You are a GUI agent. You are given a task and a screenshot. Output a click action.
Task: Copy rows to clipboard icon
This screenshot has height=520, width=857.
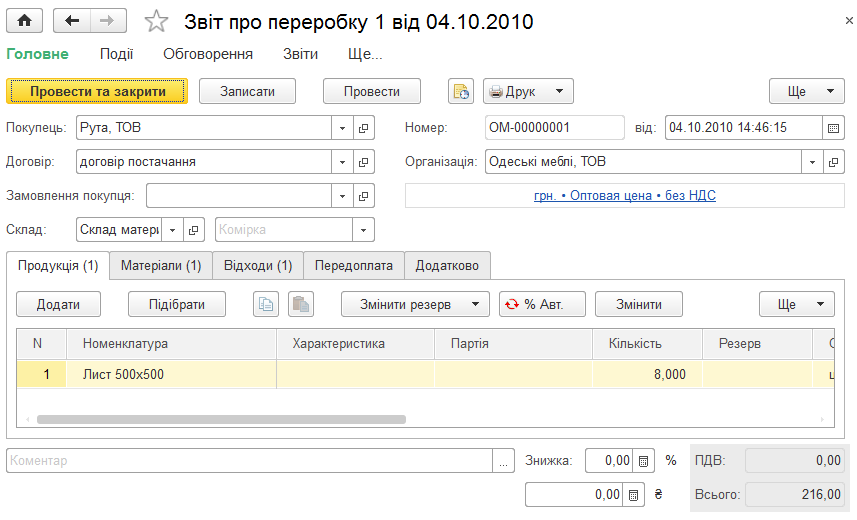[x=266, y=304]
